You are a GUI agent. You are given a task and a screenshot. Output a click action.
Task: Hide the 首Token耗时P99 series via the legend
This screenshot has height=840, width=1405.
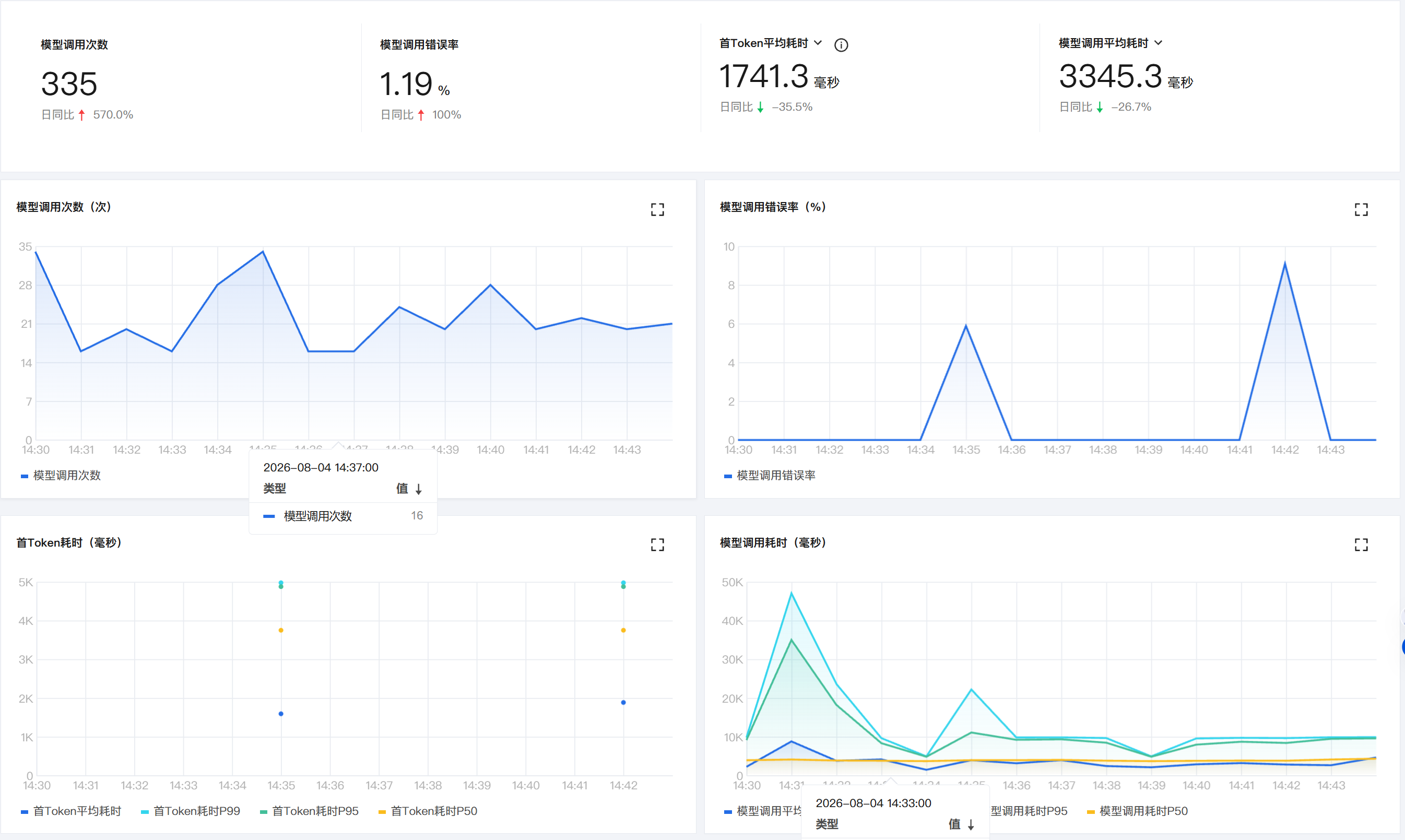pyautogui.click(x=190, y=811)
